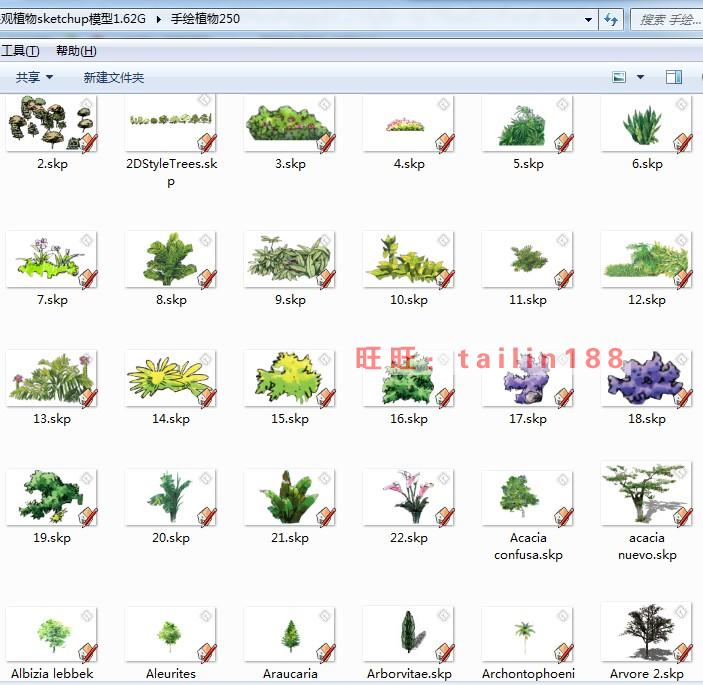The height and width of the screenshot is (685, 703).
Task: Click the file name 9.skp
Action: [290, 299]
